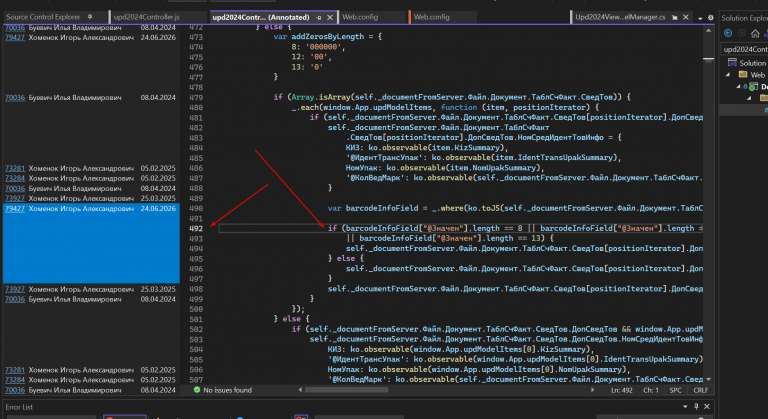Image resolution: width=768 pixels, height=419 pixels.
Task: Collapse the project node under Web
Action: [739, 86]
